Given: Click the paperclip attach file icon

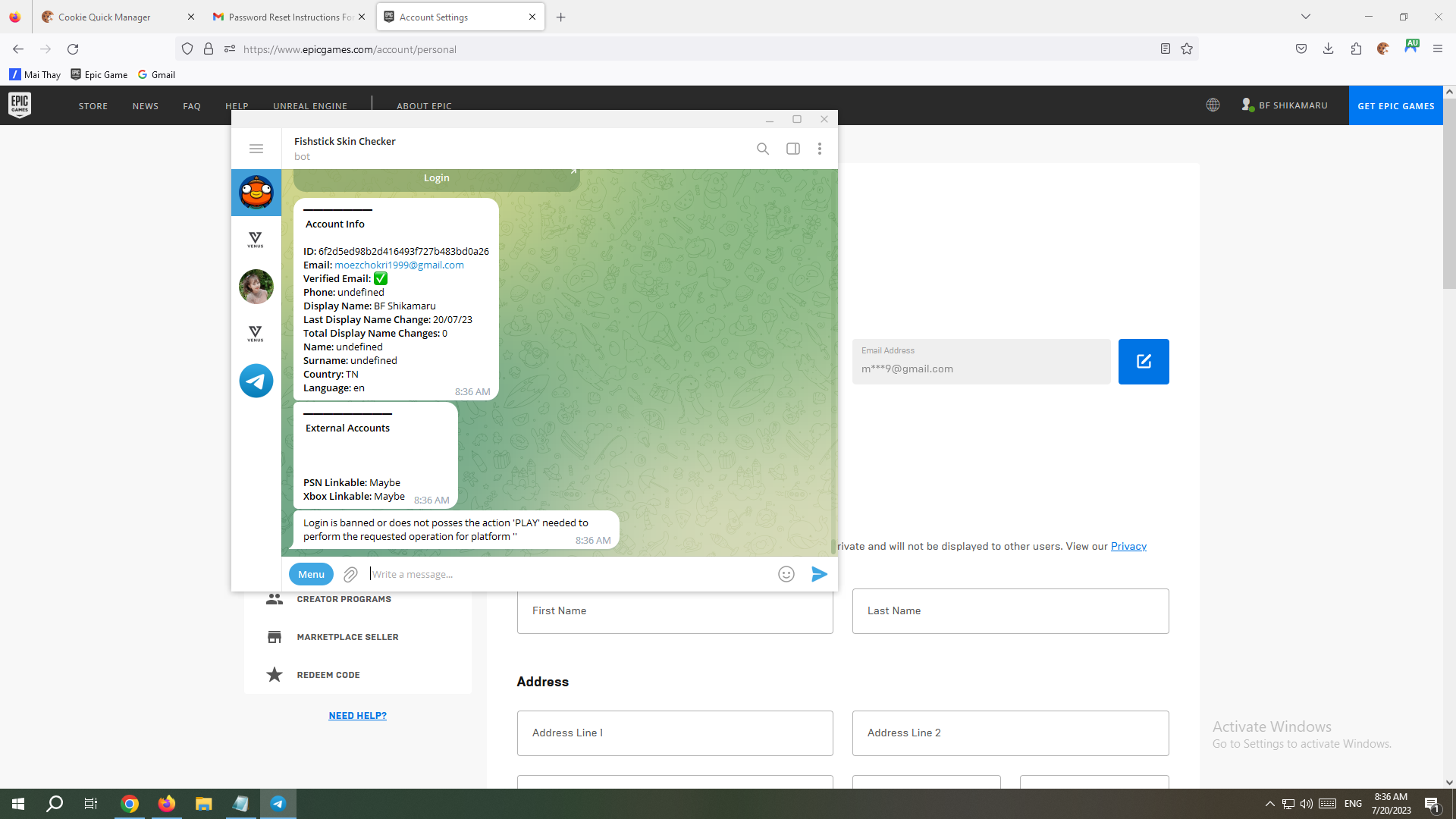Looking at the screenshot, I should tap(350, 574).
